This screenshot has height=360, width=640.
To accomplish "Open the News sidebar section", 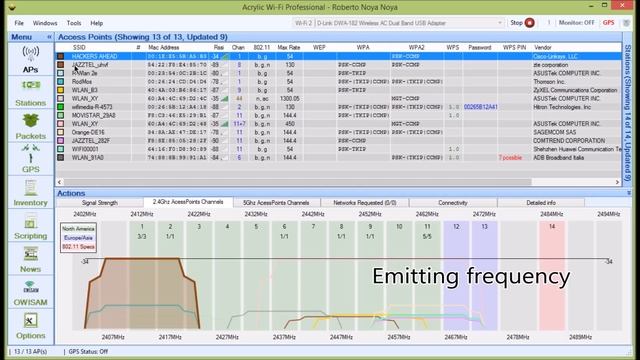I will point(31,259).
